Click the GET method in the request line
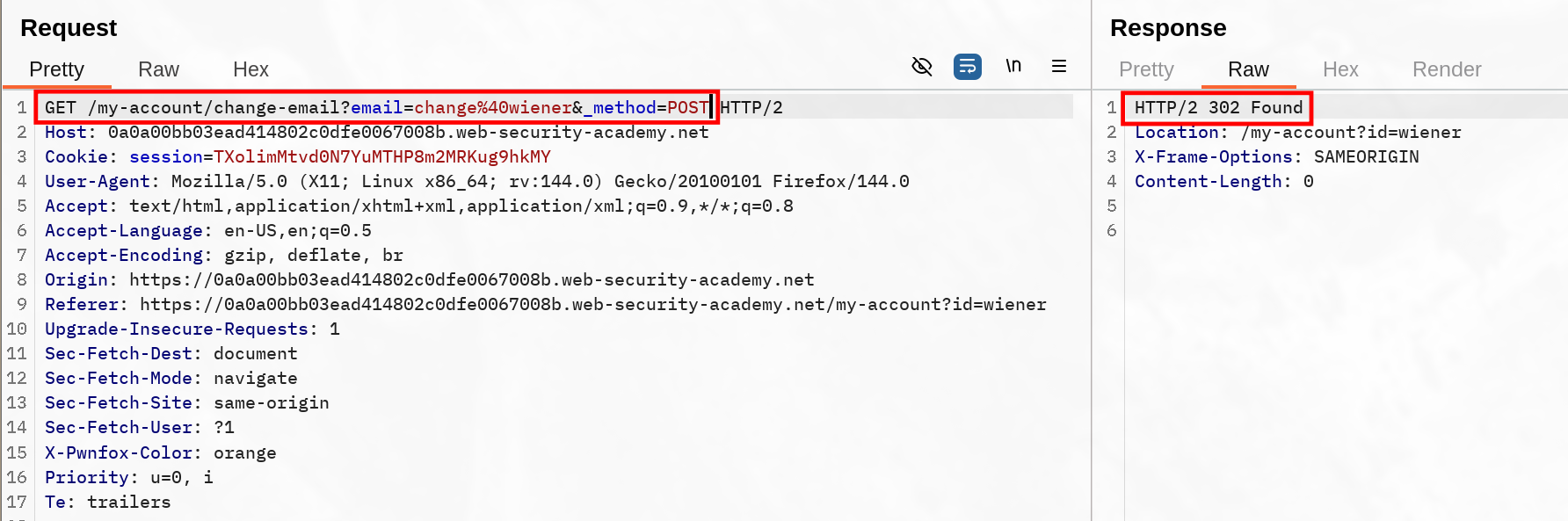 tap(60, 107)
